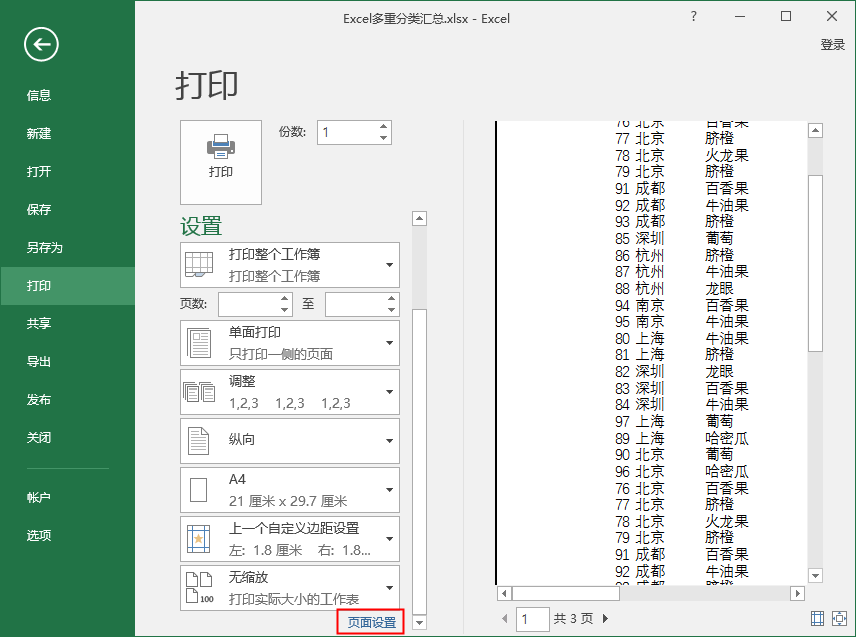Click the pages from input field

pyautogui.click(x=249, y=304)
